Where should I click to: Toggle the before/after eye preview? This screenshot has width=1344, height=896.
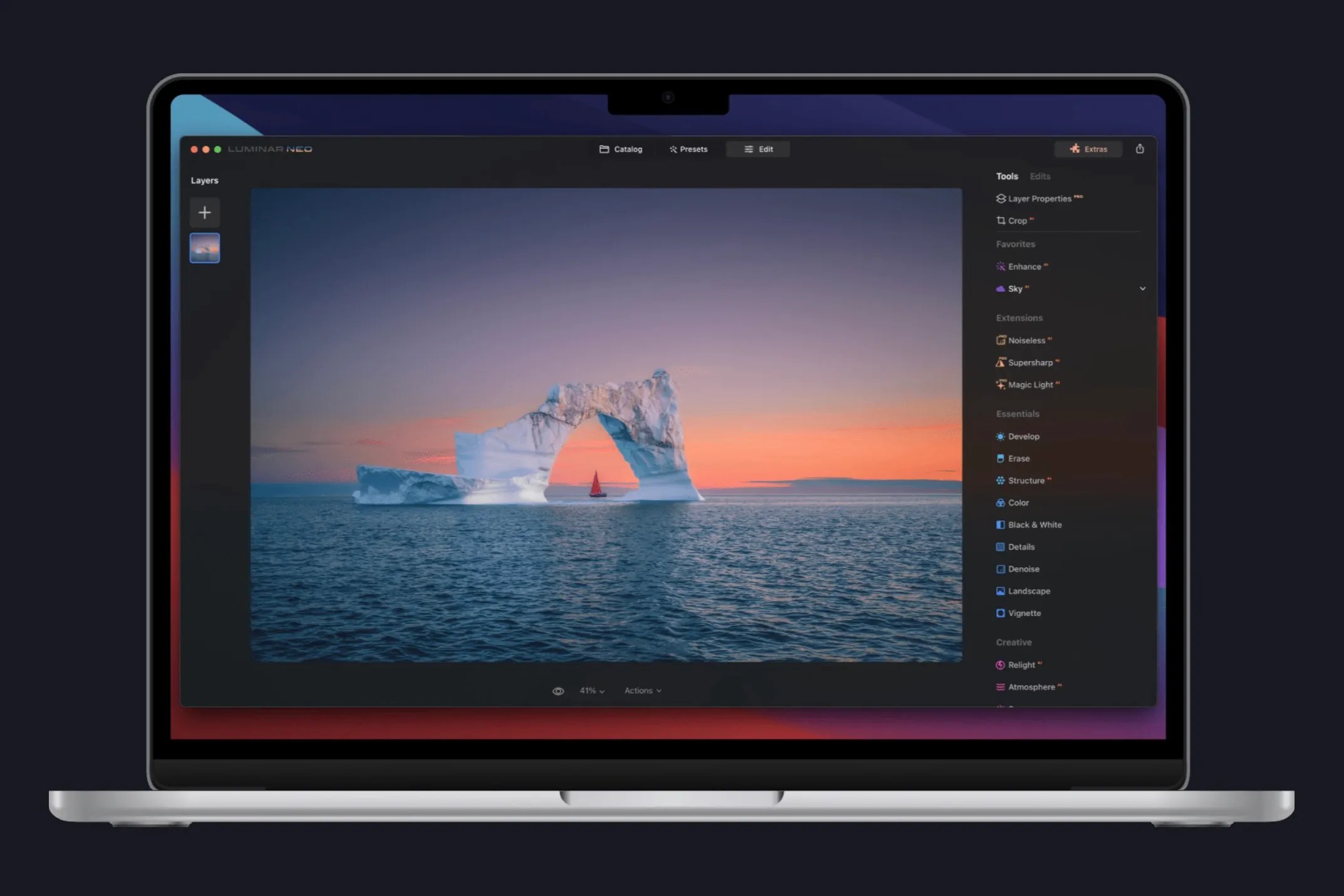click(x=558, y=690)
